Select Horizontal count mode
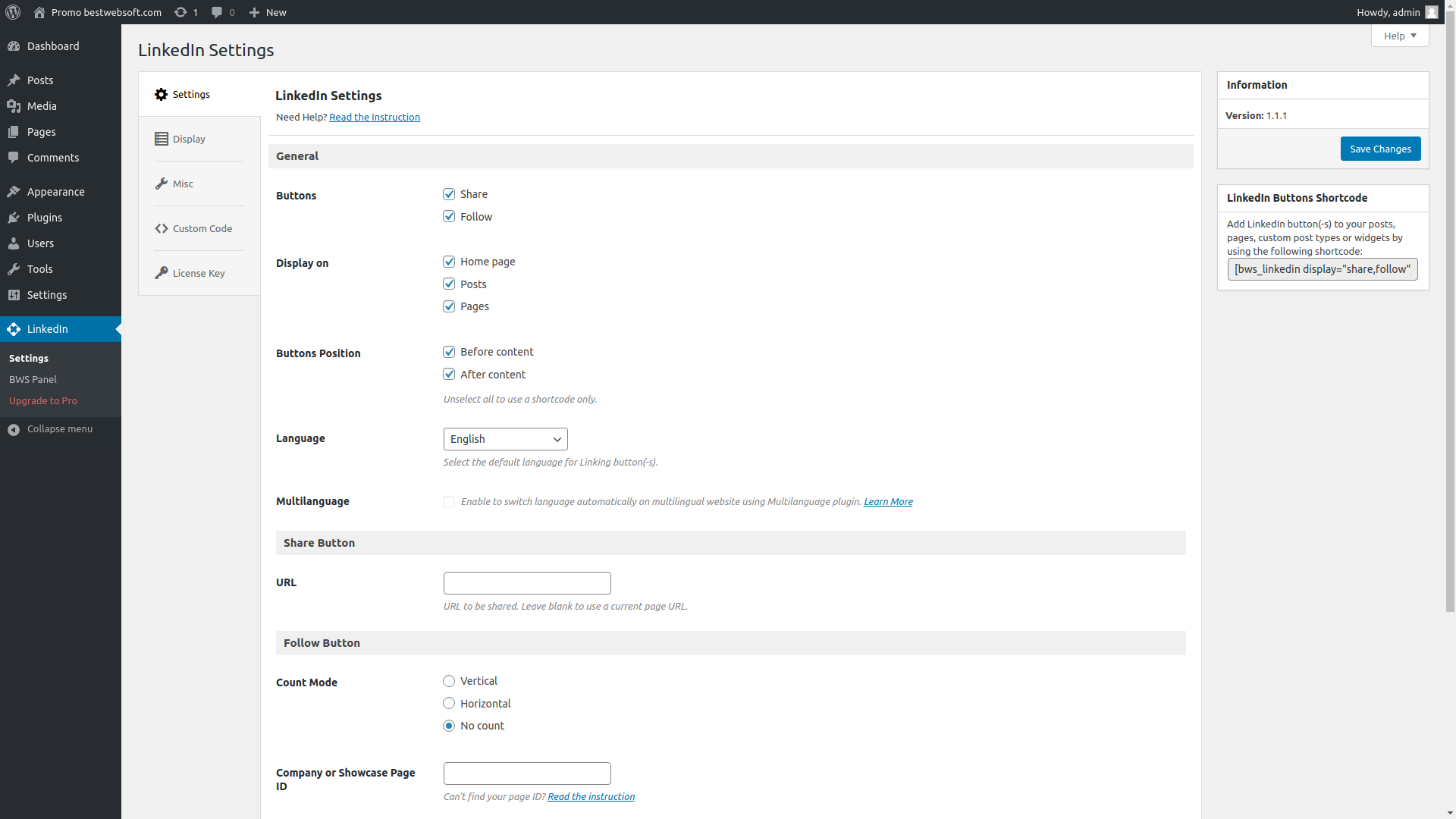Image resolution: width=1456 pixels, height=819 pixels. pos(449,704)
